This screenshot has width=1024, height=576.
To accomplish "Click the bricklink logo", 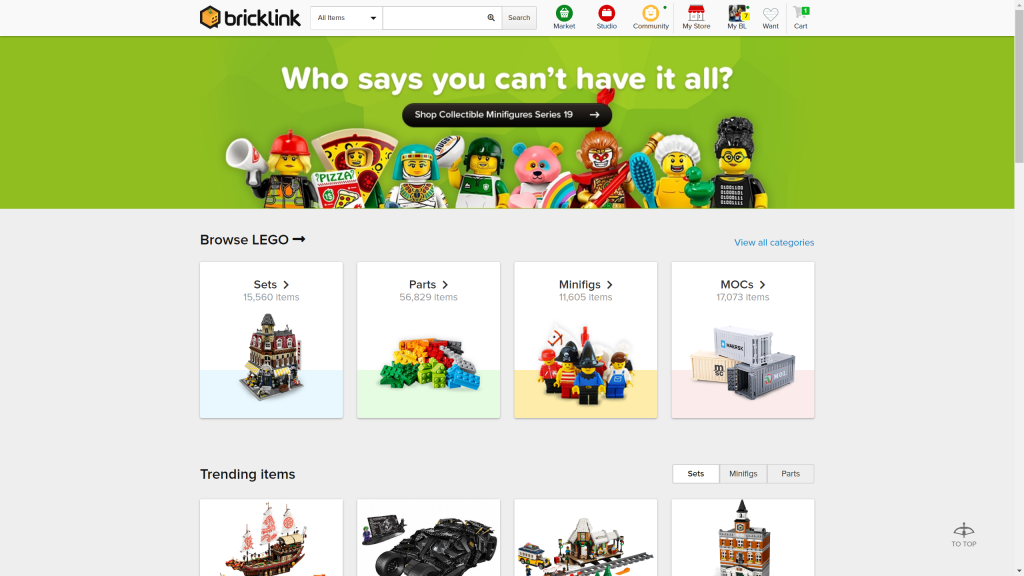I will coord(250,18).
